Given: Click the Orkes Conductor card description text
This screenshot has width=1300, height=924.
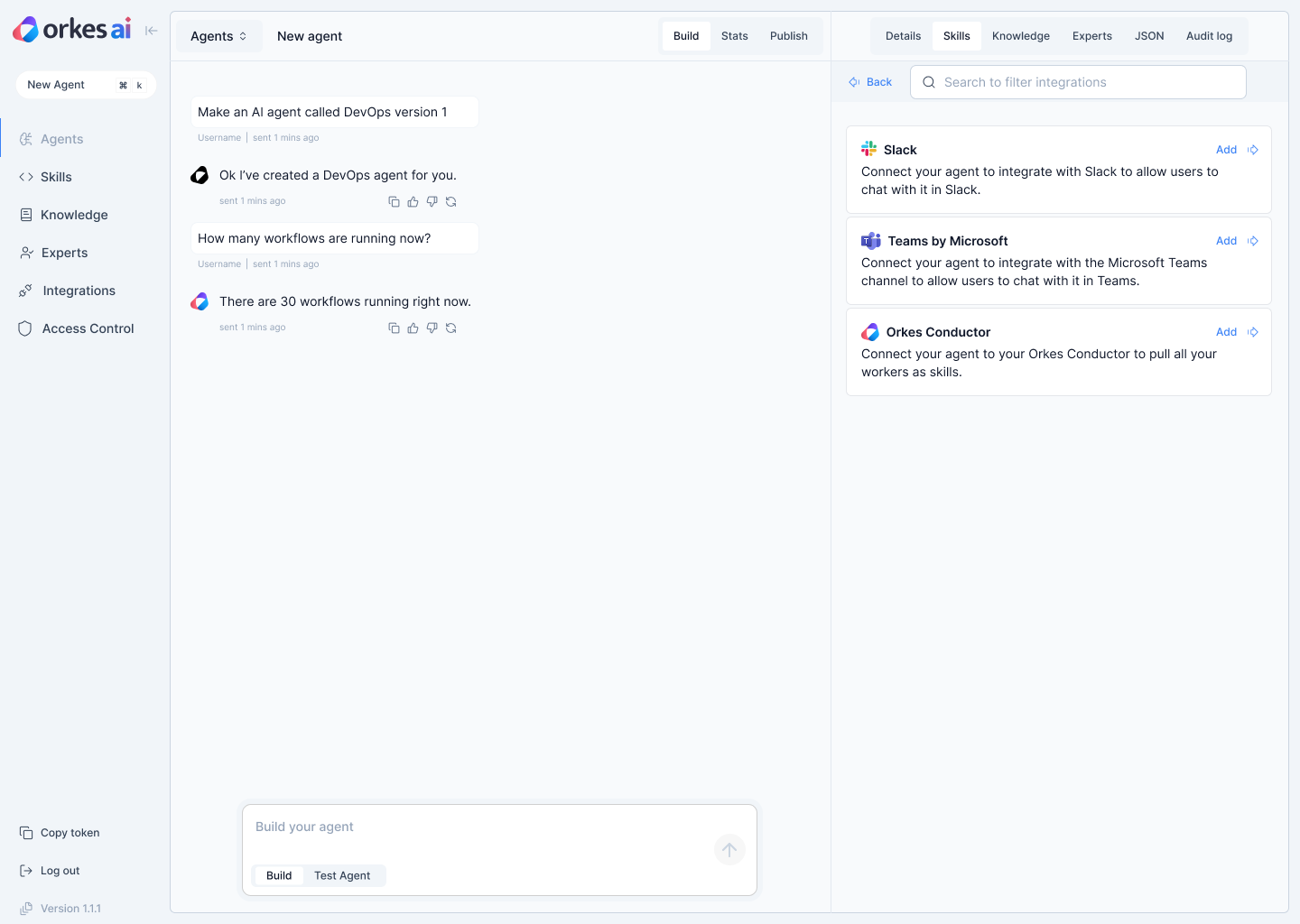Looking at the screenshot, I should pyautogui.click(x=1039, y=363).
